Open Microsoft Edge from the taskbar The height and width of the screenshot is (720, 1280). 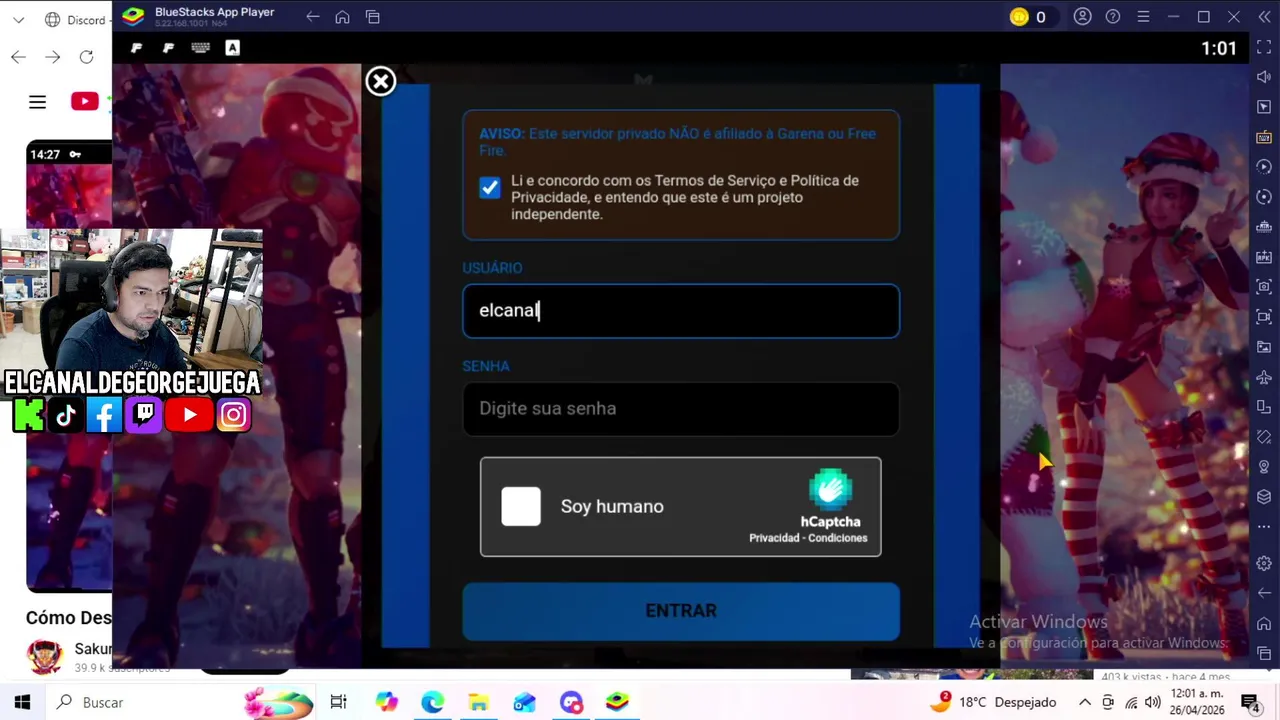[432, 702]
